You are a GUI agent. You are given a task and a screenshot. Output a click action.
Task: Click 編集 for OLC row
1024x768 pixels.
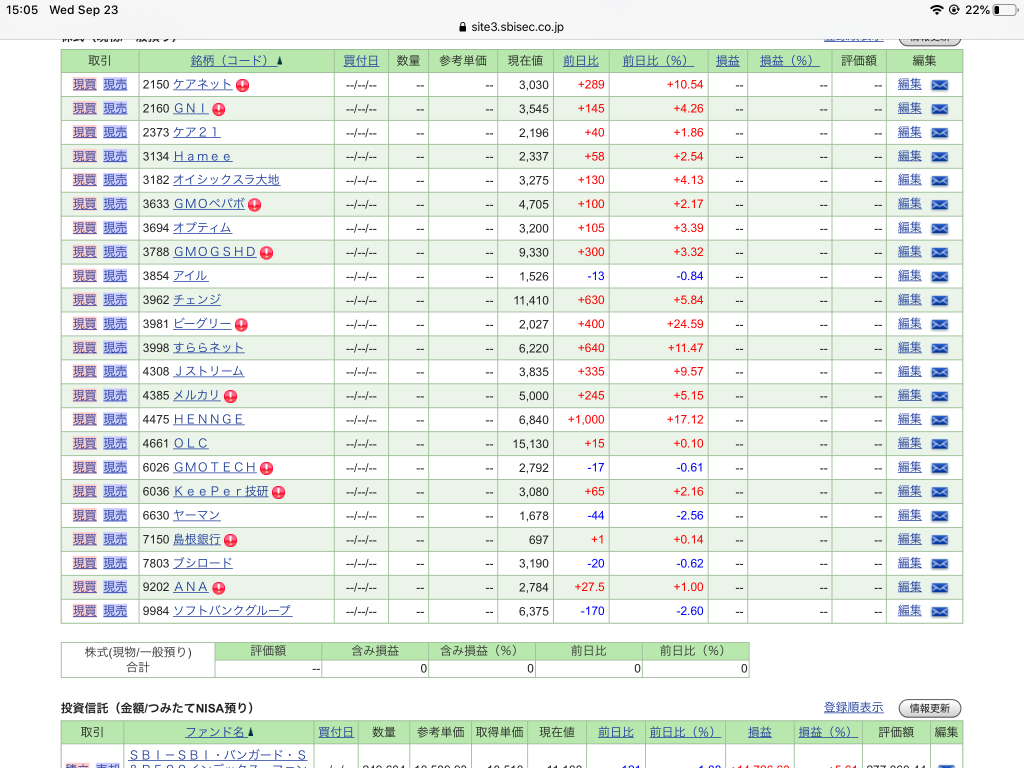(909, 443)
